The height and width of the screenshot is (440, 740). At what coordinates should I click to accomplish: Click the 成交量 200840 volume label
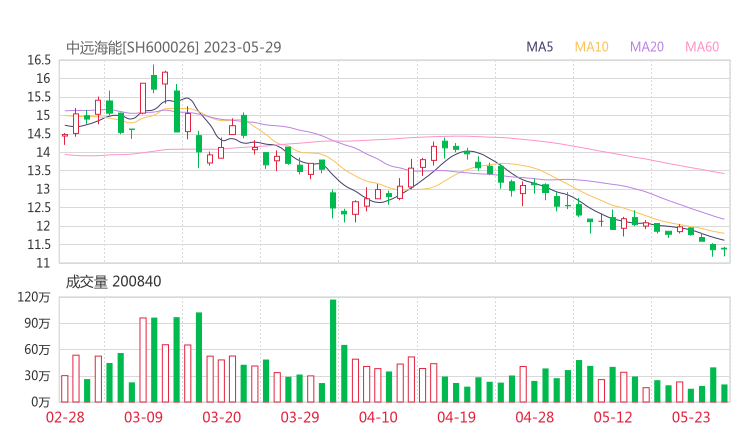(x=113, y=281)
